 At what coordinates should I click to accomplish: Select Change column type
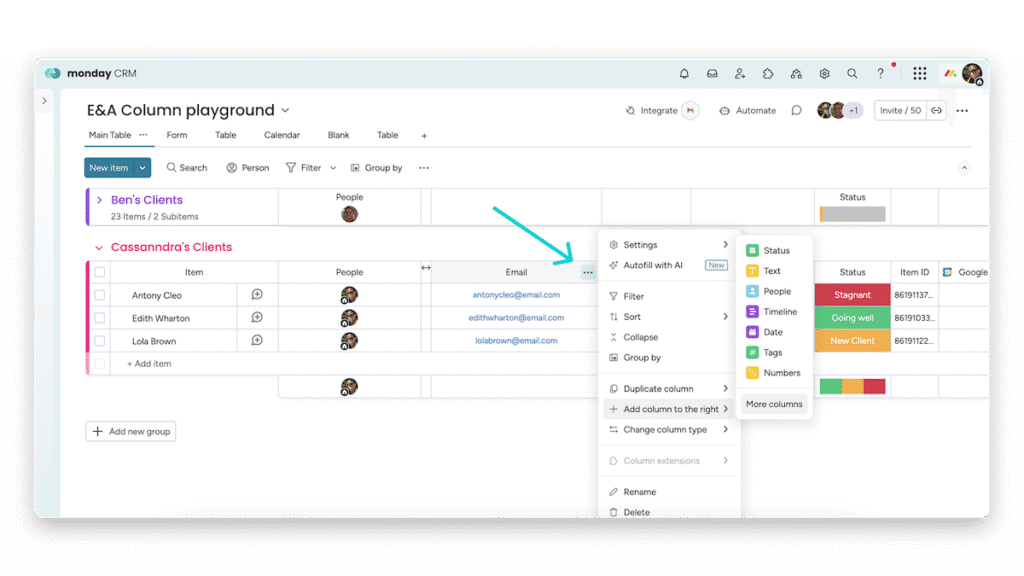point(669,430)
